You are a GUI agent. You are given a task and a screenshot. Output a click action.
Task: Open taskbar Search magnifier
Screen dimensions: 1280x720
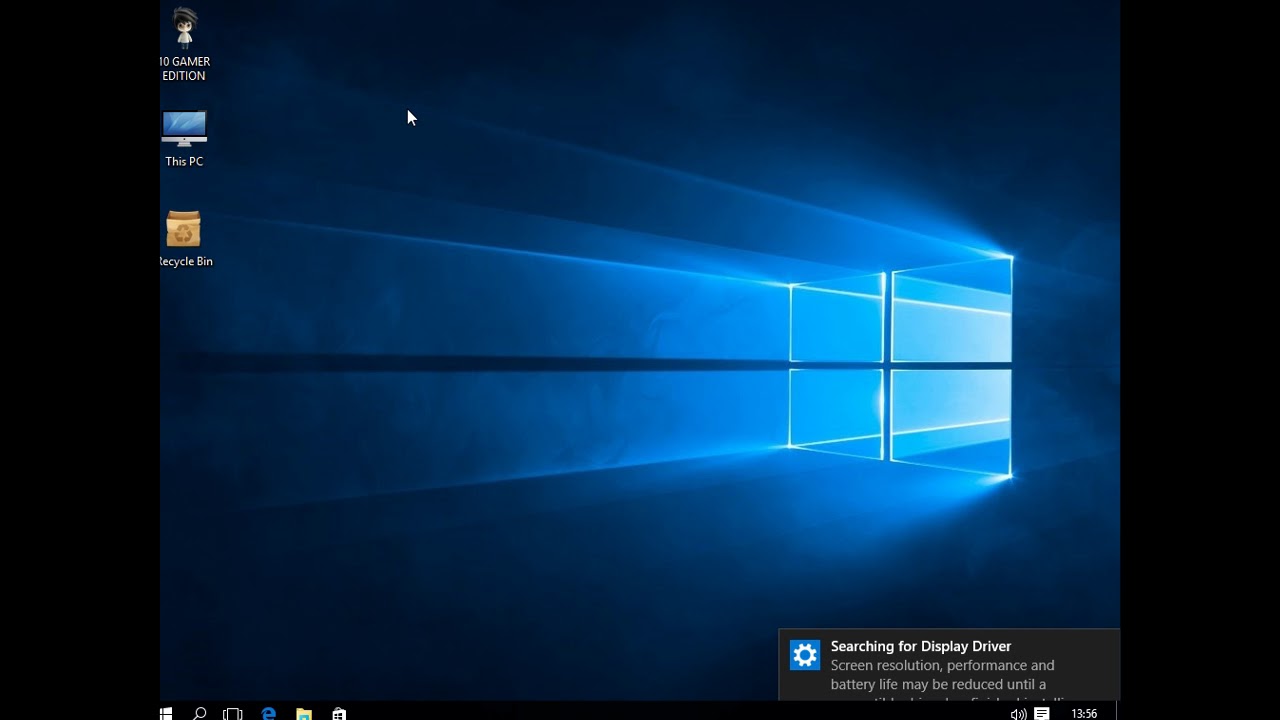199,713
